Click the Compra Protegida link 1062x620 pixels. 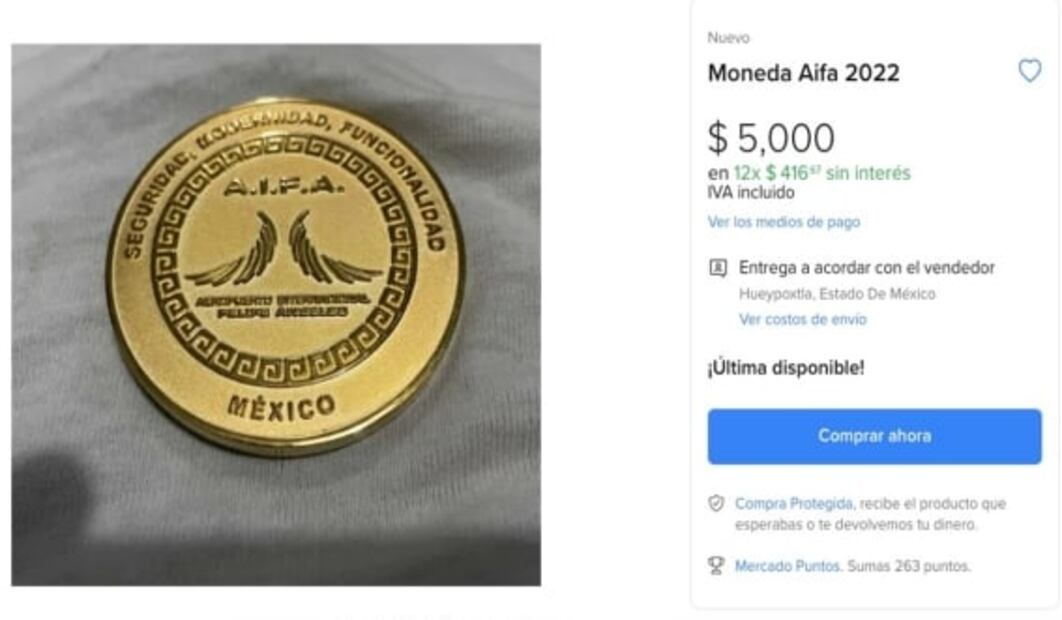[x=794, y=503]
